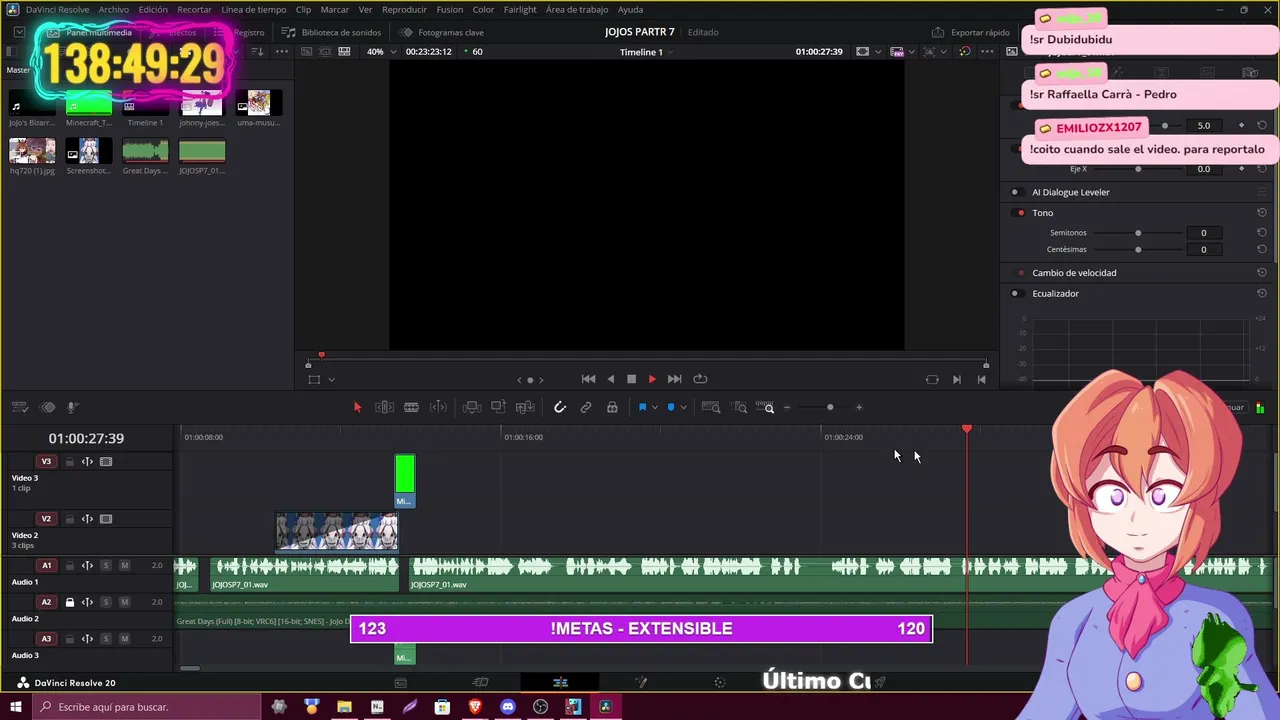1280x720 pixels.
Task: Jump to last frame button
Action: [674, 379]
